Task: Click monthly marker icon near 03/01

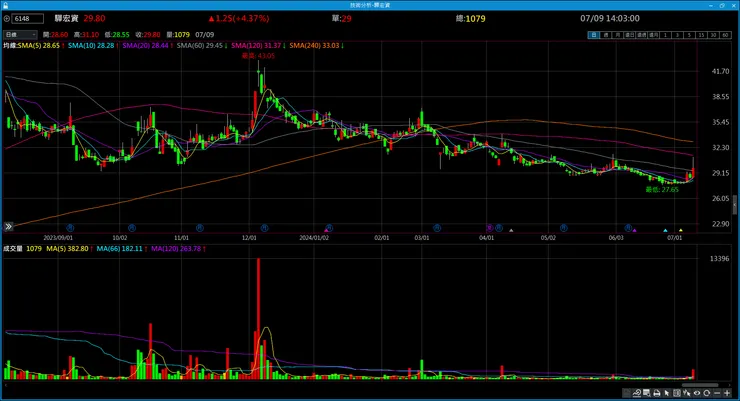Action: tap(437, 228)
